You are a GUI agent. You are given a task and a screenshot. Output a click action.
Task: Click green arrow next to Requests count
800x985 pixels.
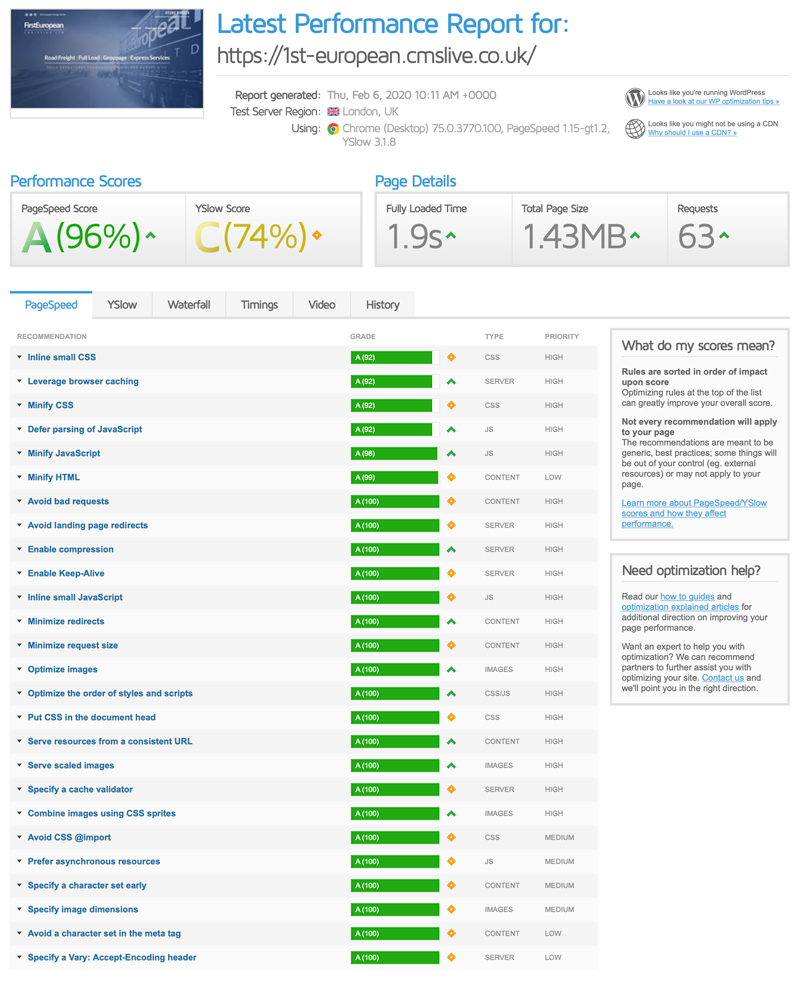coord(725,236)
